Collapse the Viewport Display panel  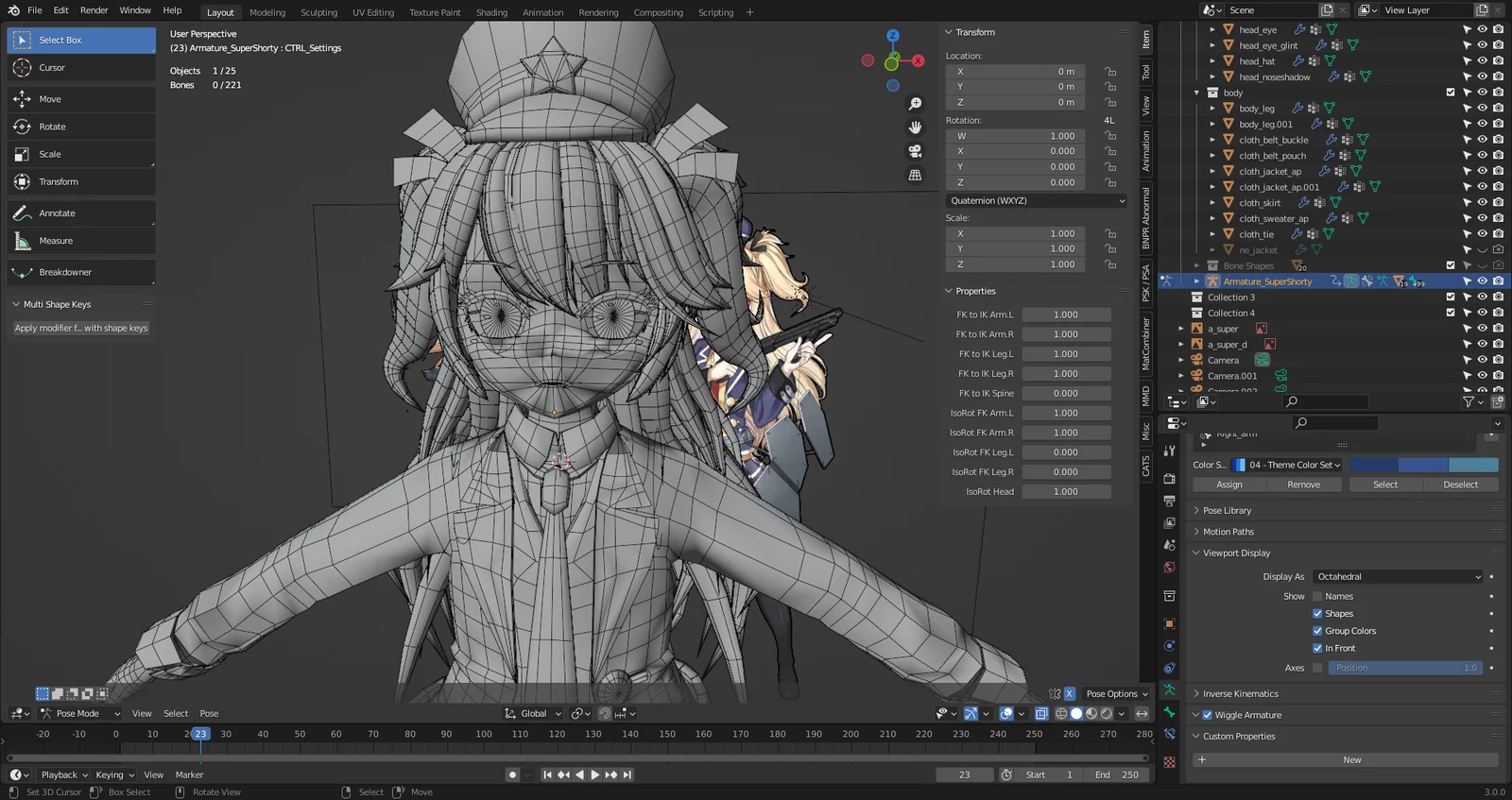point(1236,553)
